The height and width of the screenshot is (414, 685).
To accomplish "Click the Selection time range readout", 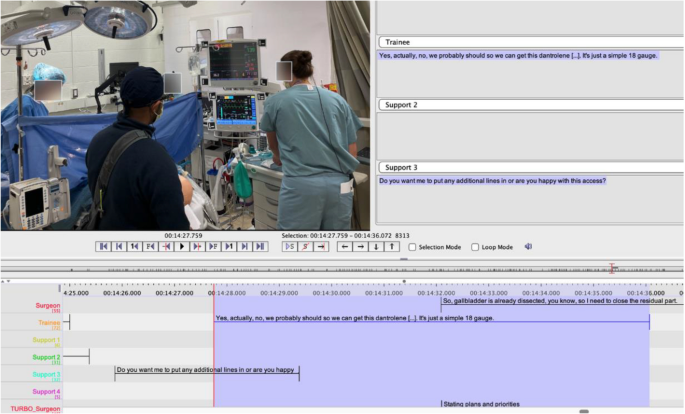I will (345, 236).
